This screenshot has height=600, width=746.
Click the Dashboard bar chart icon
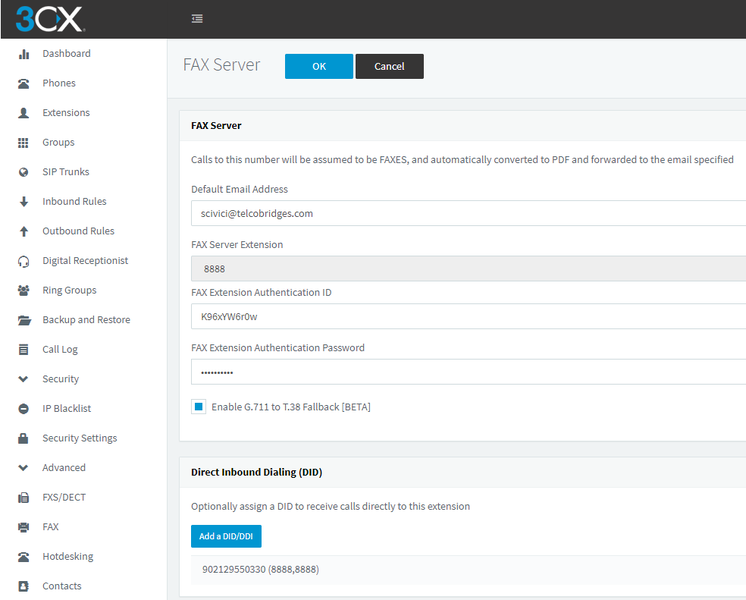coord(23,54)
